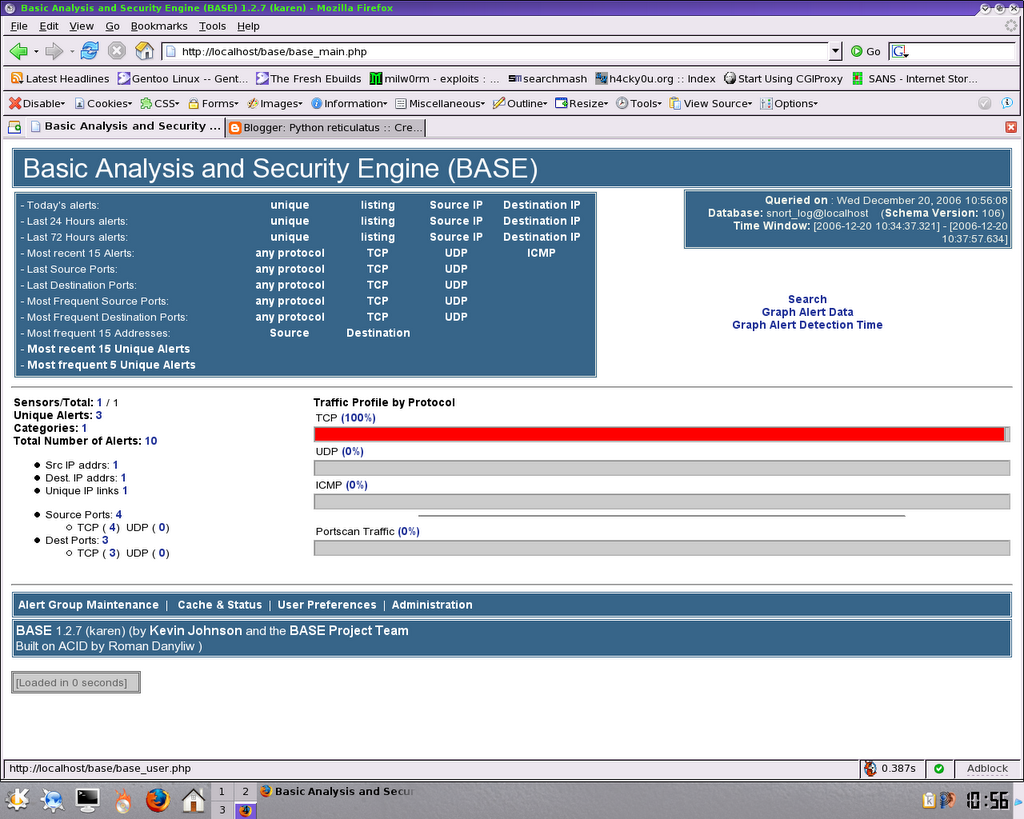Open the Edit menu
1024x819 pixels.
[x=48, y=26]
